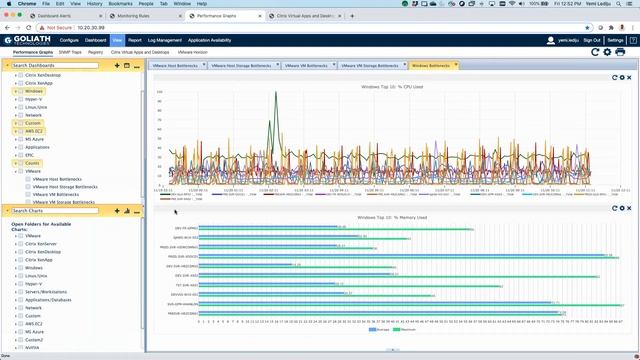Check the Windows dashboard folder checkbox
Image resolution: width=640 pixels, height=360 pixels.
point(21,91)
